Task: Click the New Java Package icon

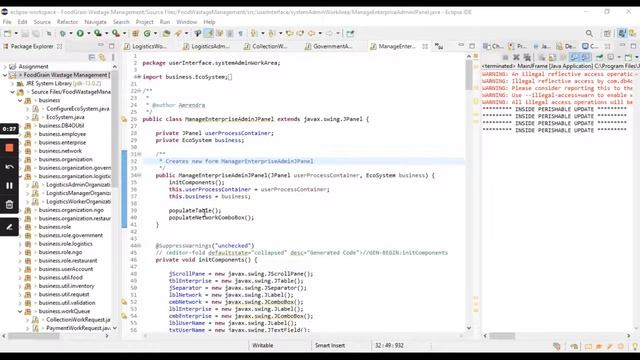Action: point(136,33)
